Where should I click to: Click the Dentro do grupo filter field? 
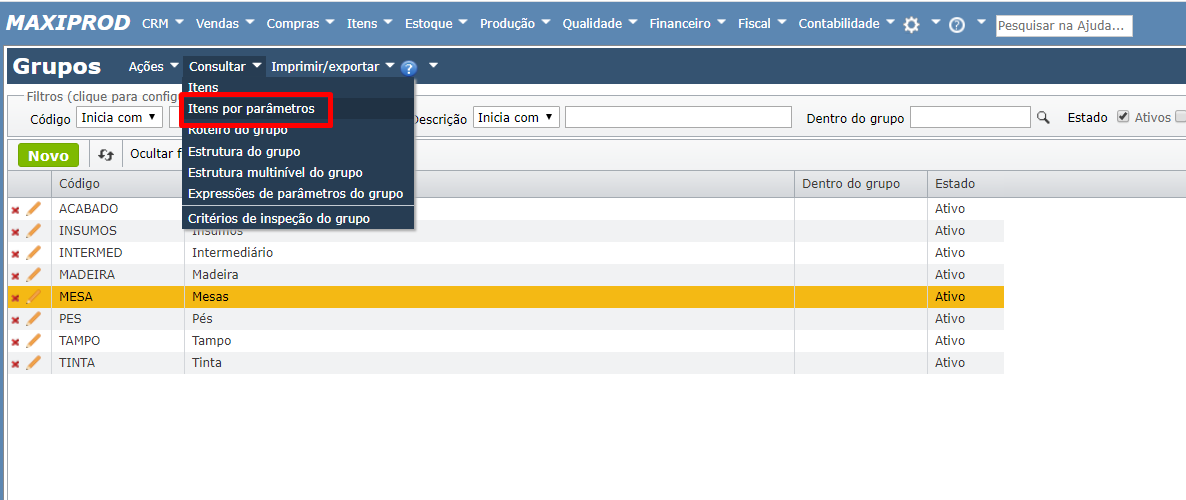click(970, 117)
